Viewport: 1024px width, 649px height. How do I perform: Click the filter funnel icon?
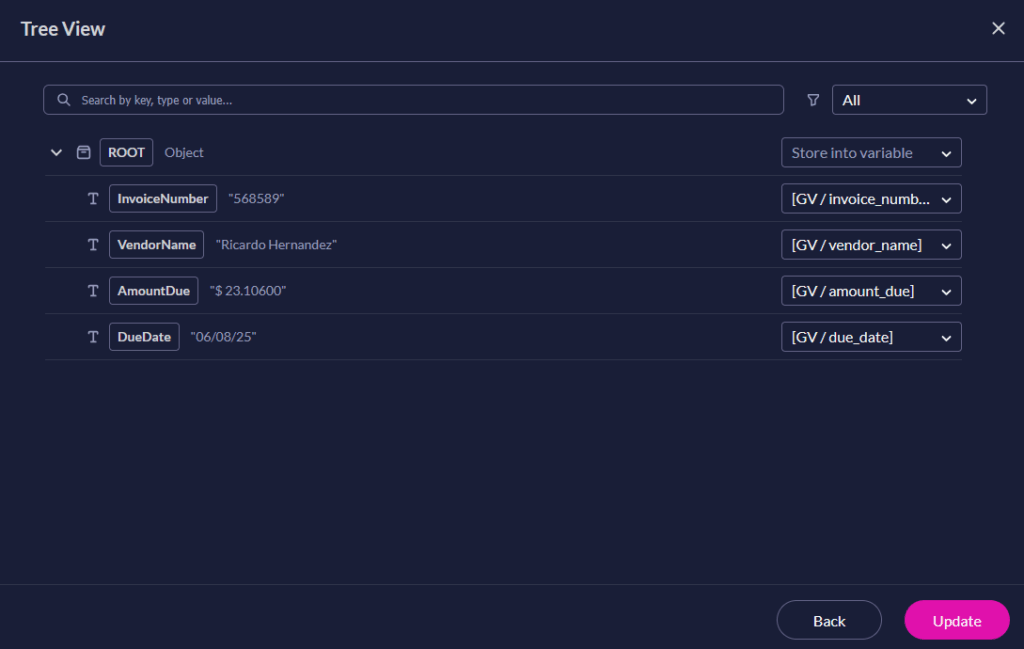(x=813, y=100)
